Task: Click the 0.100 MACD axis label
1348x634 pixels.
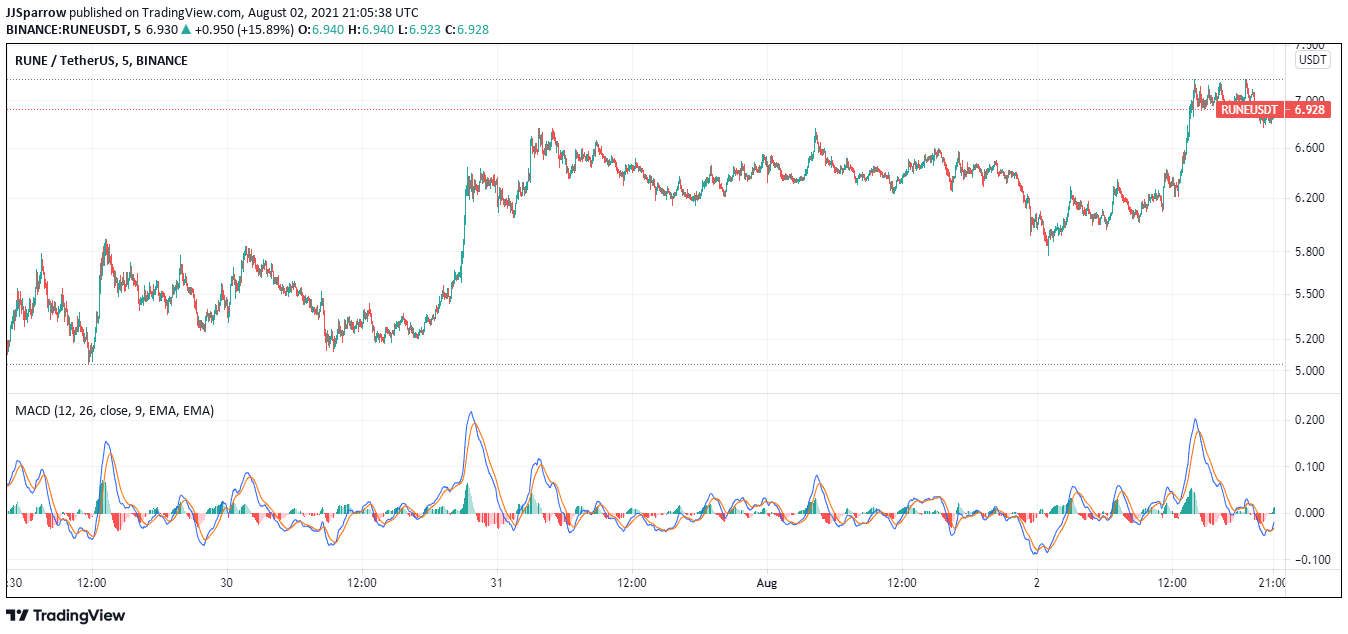Action: point(1309,467)
